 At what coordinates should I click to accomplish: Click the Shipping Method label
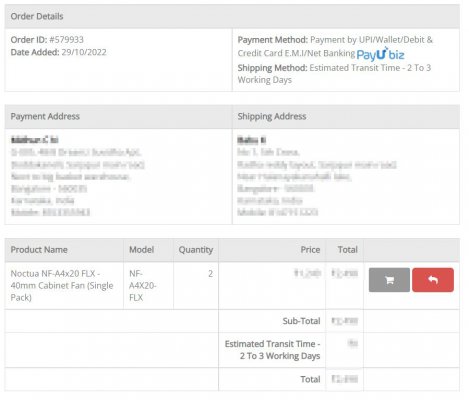272,68
